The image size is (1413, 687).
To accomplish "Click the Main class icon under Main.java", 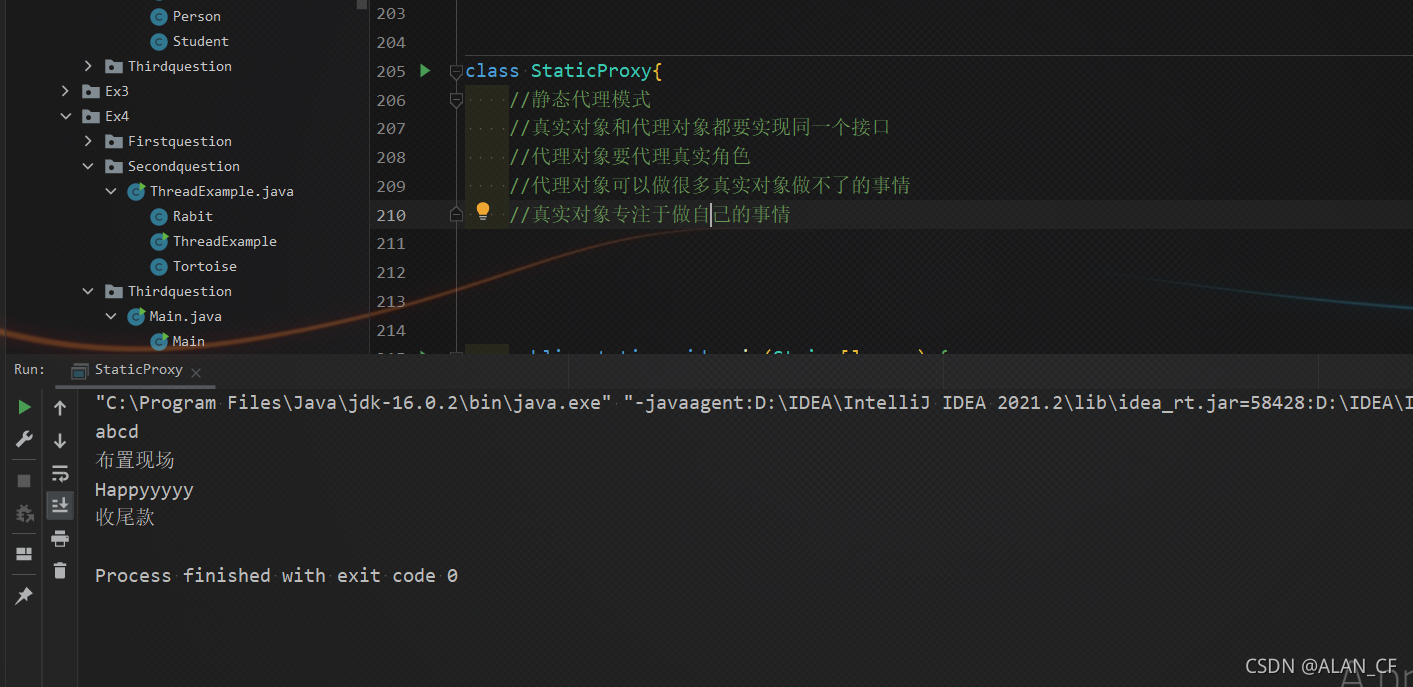I will (x=158, y=341).
